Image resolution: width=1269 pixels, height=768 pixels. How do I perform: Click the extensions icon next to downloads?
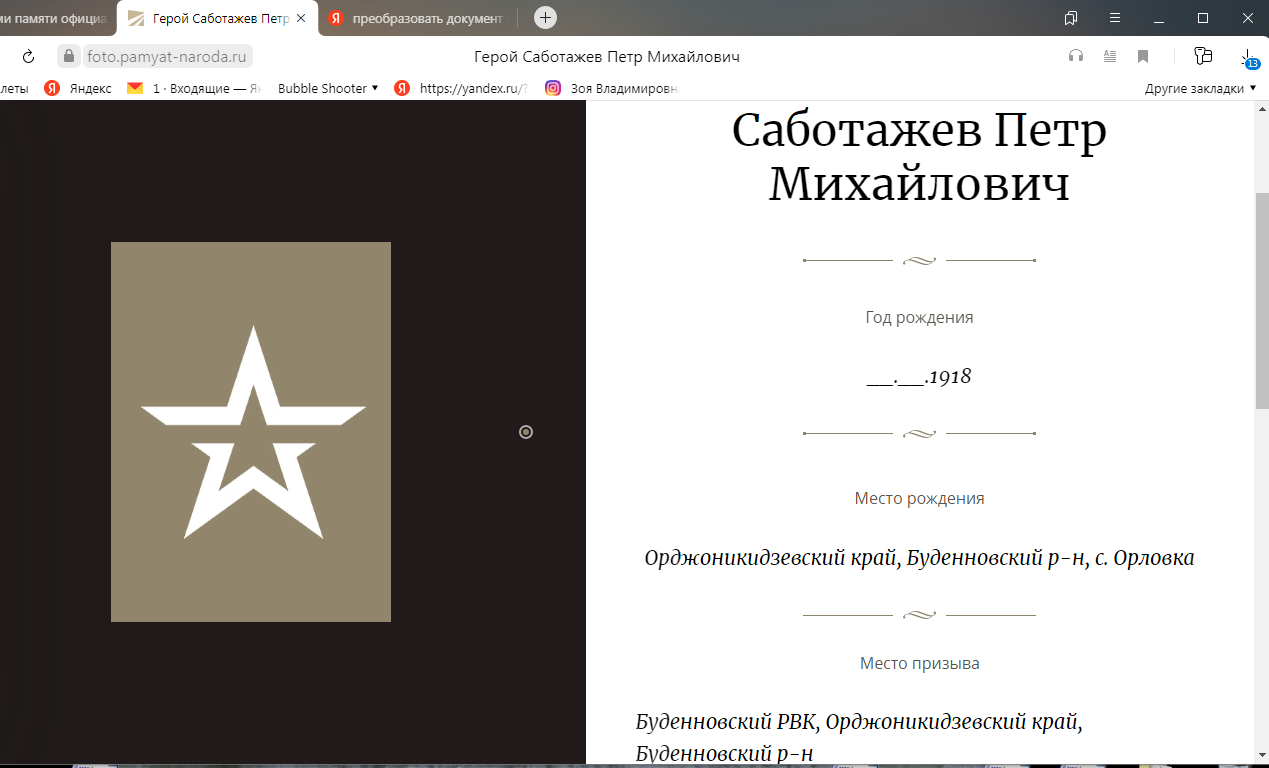click(1203, 56)
